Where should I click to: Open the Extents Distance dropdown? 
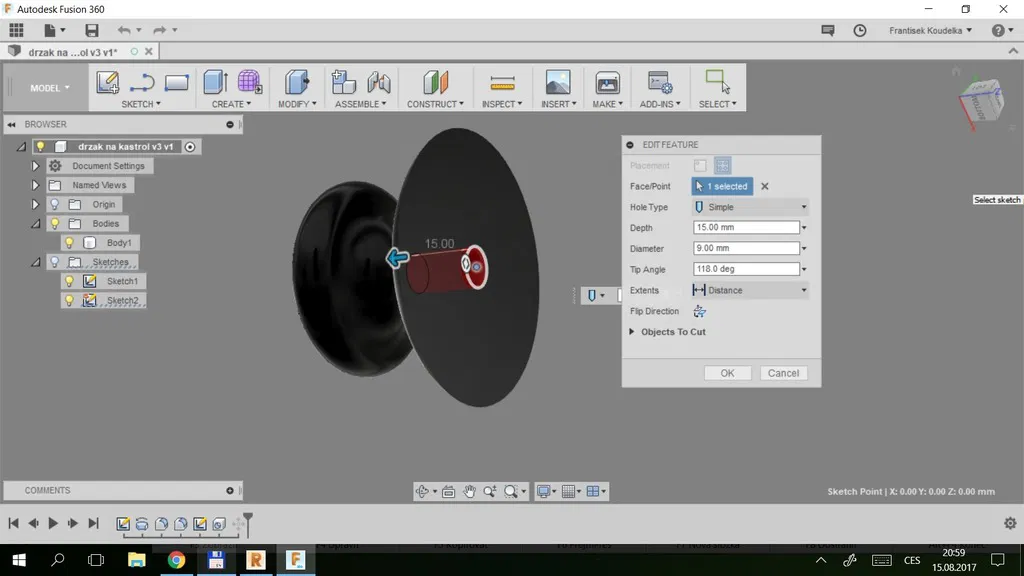click(x=750, y=291)
